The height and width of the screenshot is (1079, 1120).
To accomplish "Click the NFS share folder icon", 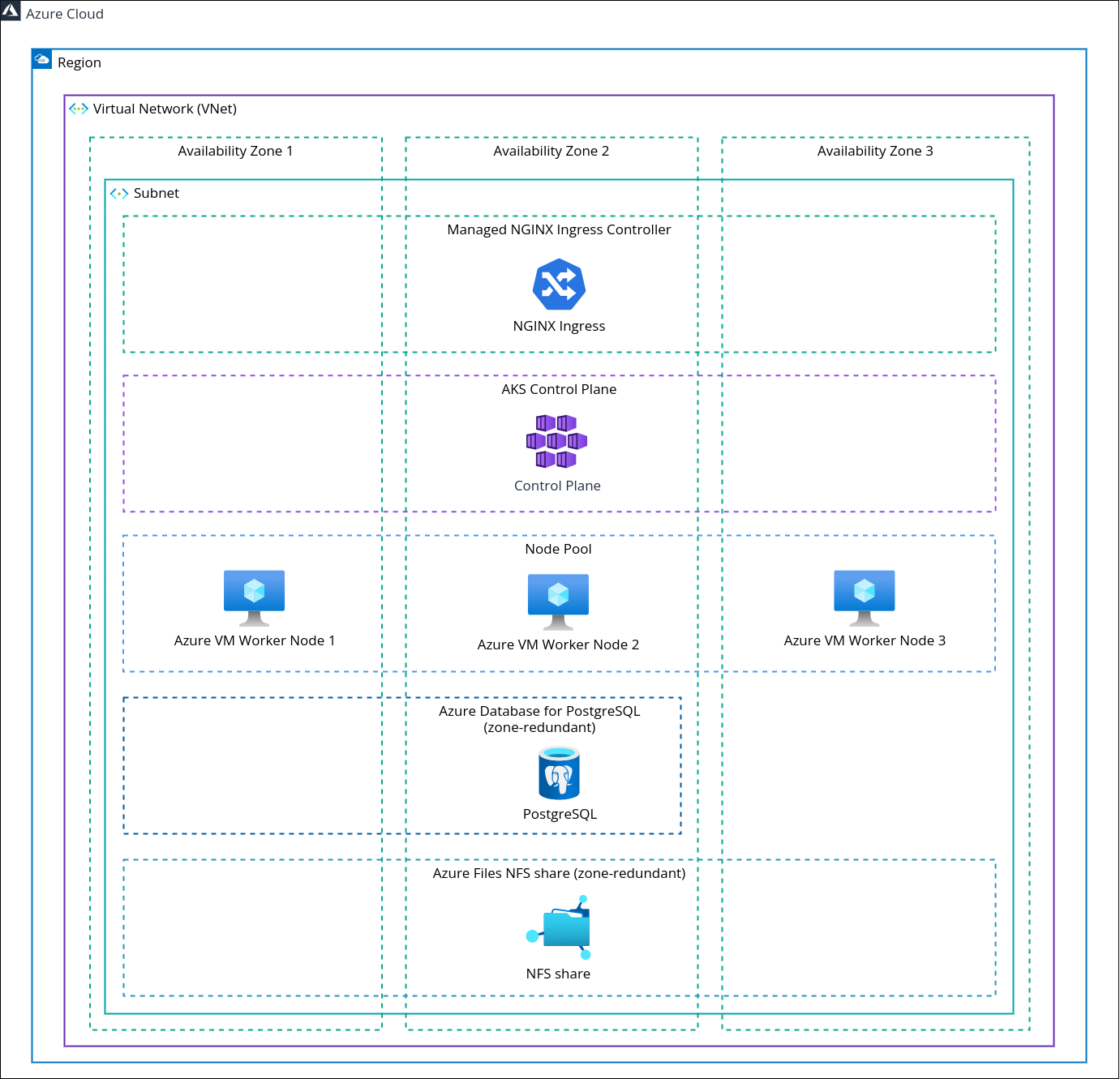I will (x=559, y=927).
